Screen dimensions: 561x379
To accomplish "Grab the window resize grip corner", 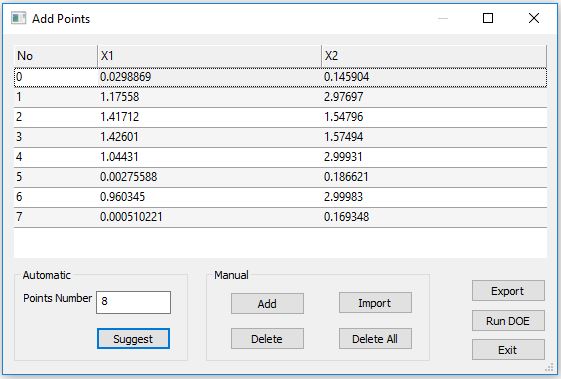I will click(550, 367).
